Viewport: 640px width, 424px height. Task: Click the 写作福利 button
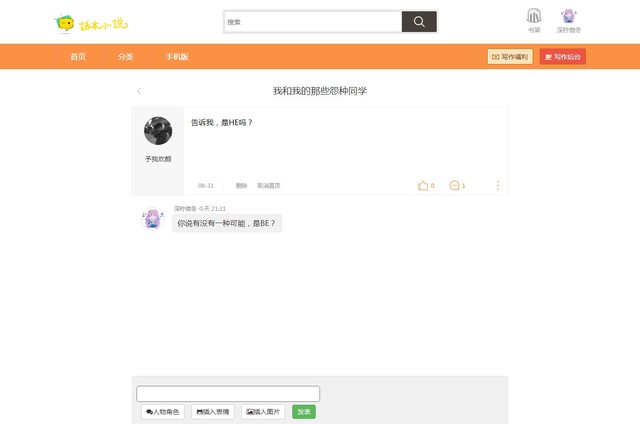[510, 57]
